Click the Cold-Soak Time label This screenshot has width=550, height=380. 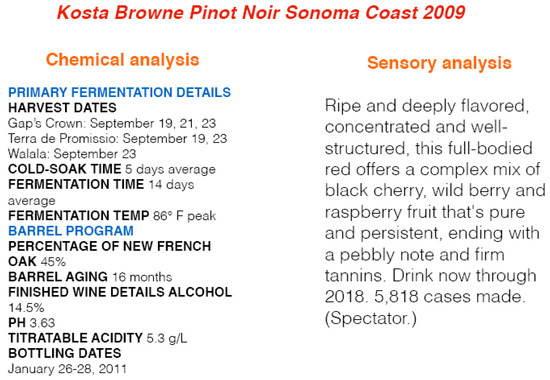click(x=65, y=169)
